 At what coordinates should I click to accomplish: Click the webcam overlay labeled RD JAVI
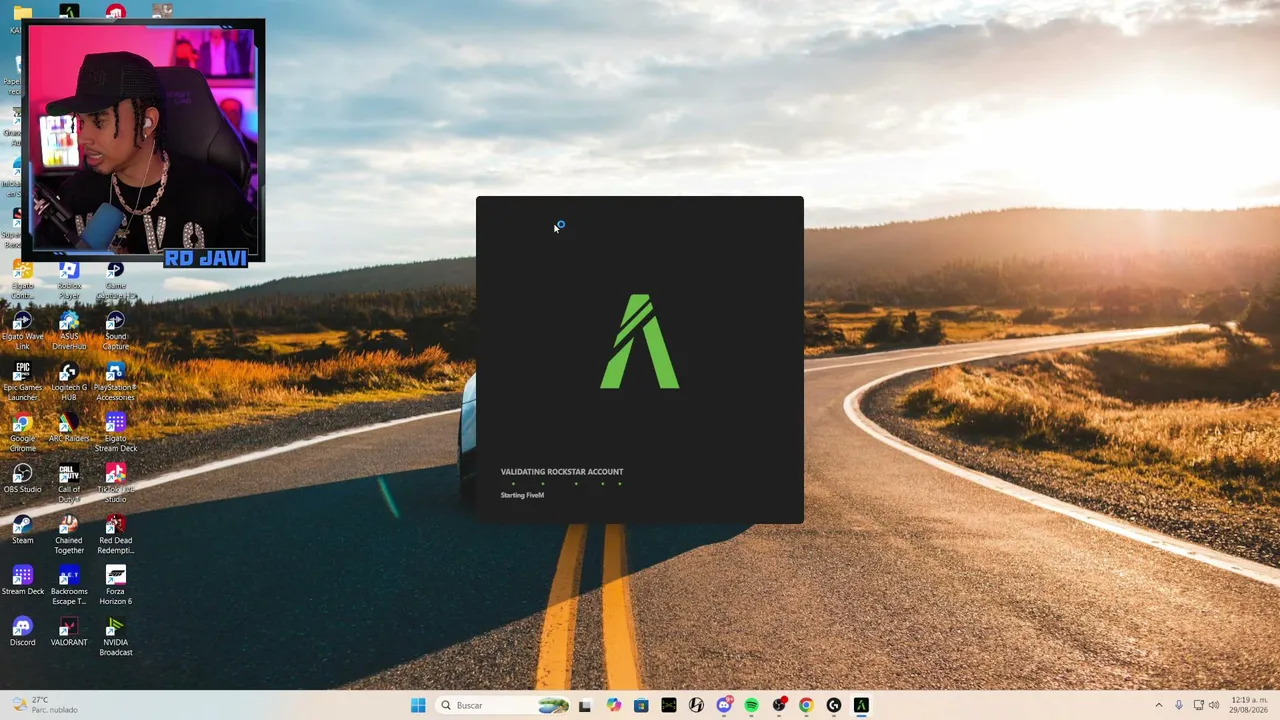pyautogui.click(x=146, y=143)
